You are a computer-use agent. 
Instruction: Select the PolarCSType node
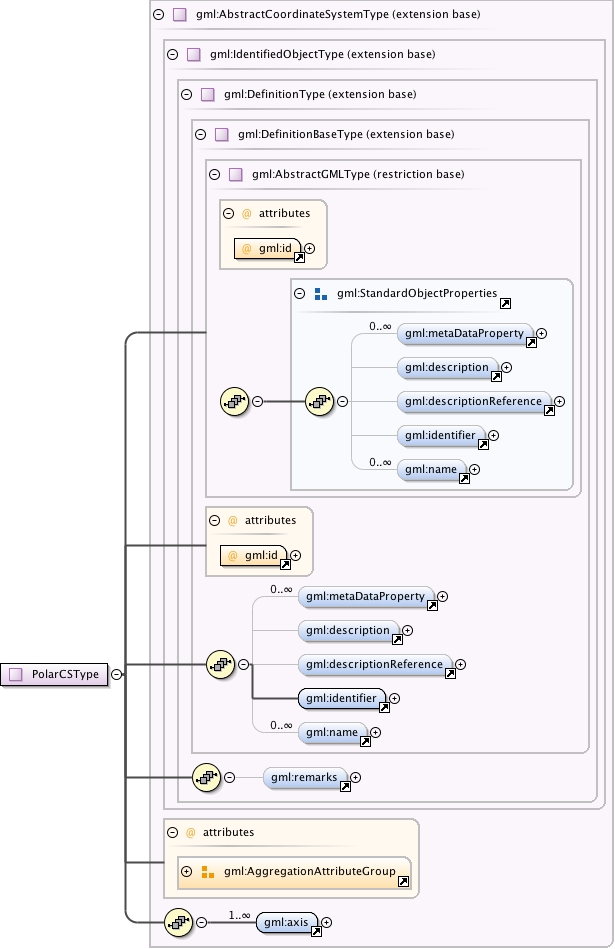coord(54,674)
